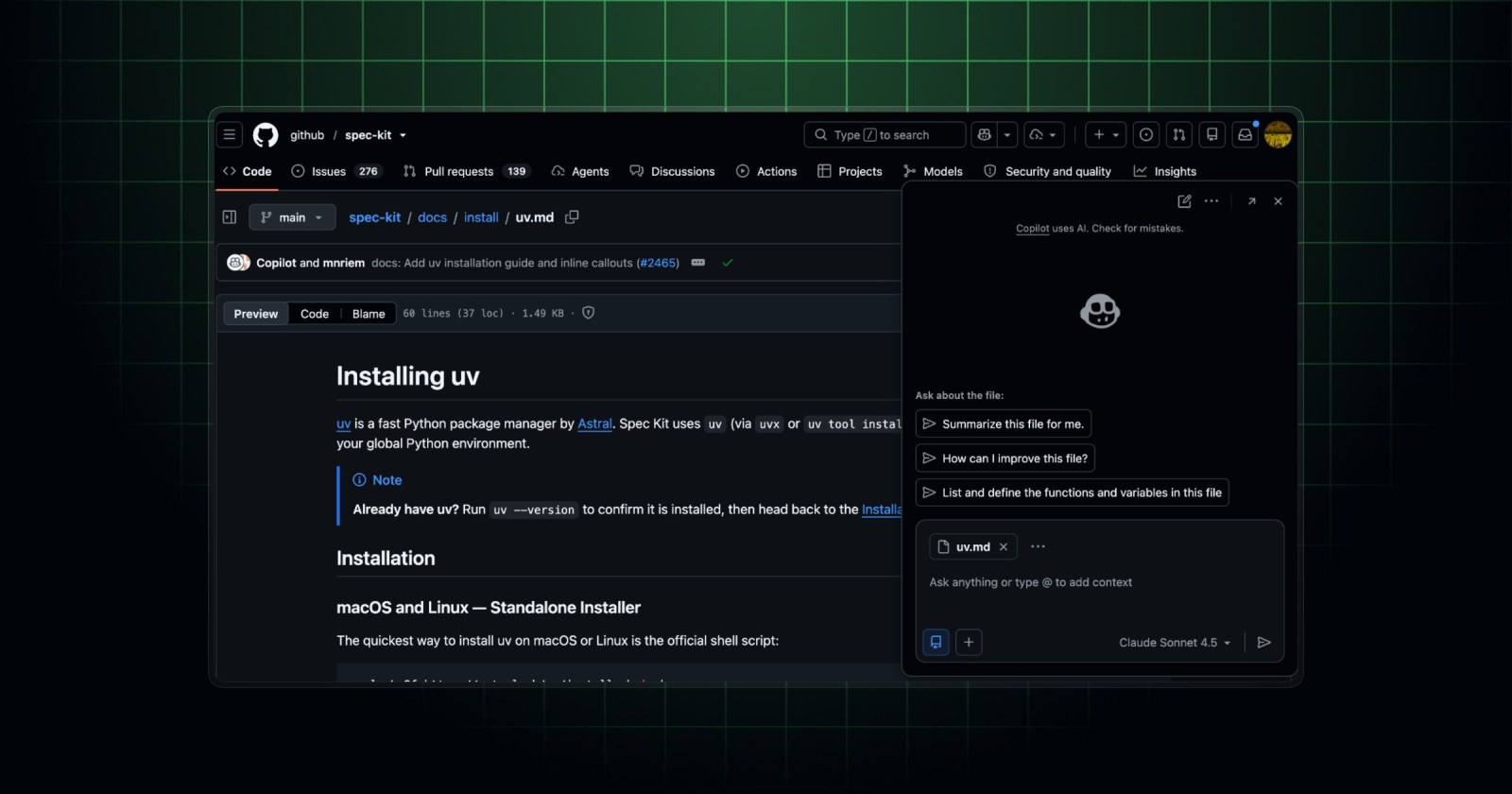1512x794 pixels.
Task: Send the Copilot chat message
Action: click(1264, 643)
